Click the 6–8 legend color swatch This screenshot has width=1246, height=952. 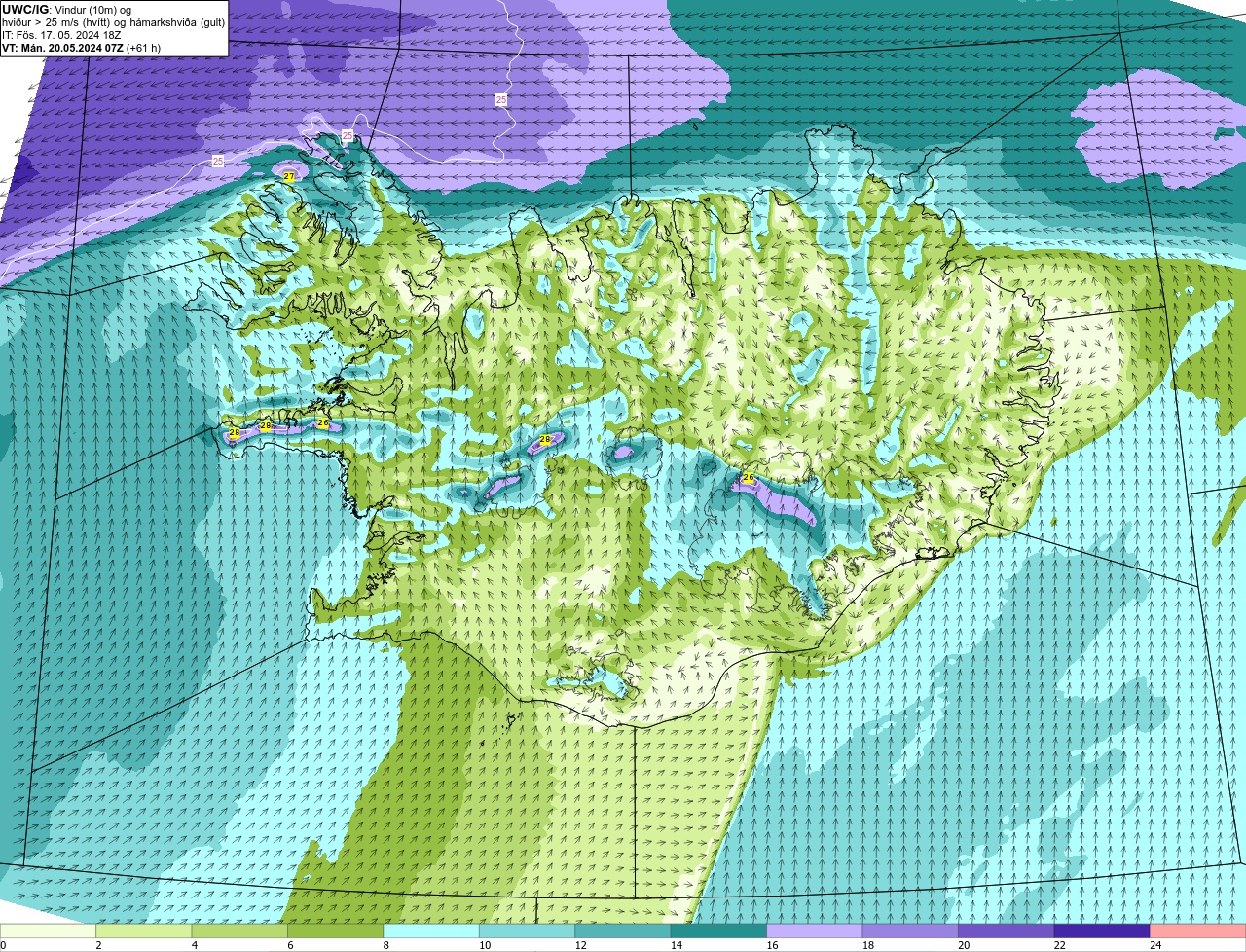(x=335, y=932)
